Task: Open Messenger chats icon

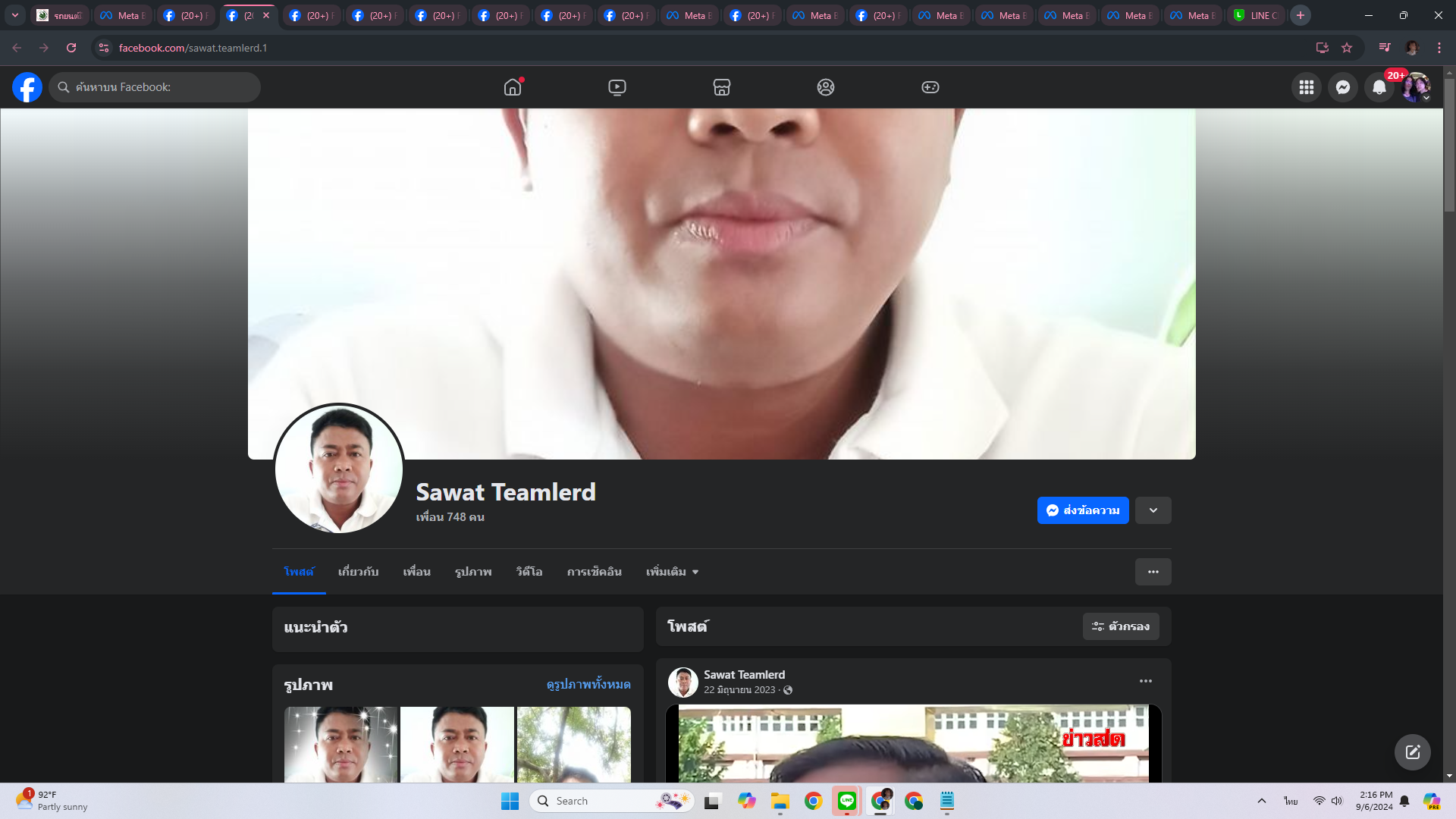Action: 1342,87
